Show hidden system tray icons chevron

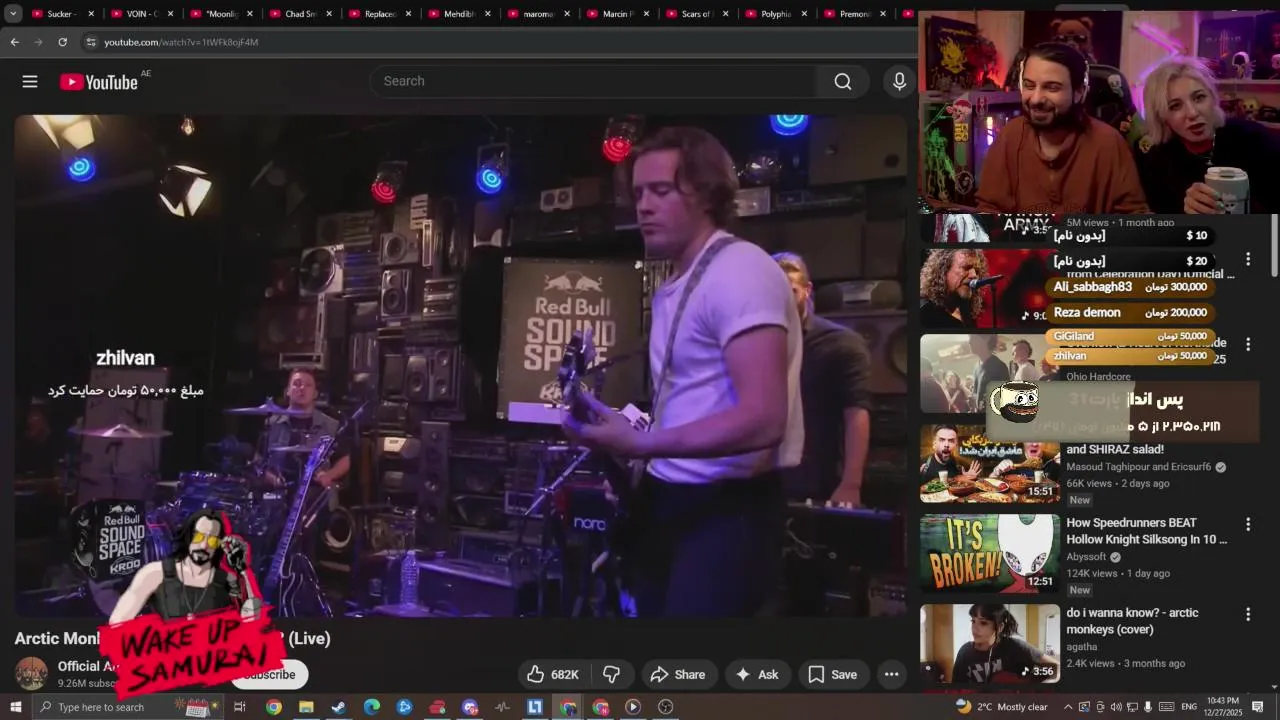tap(1067, 707)
